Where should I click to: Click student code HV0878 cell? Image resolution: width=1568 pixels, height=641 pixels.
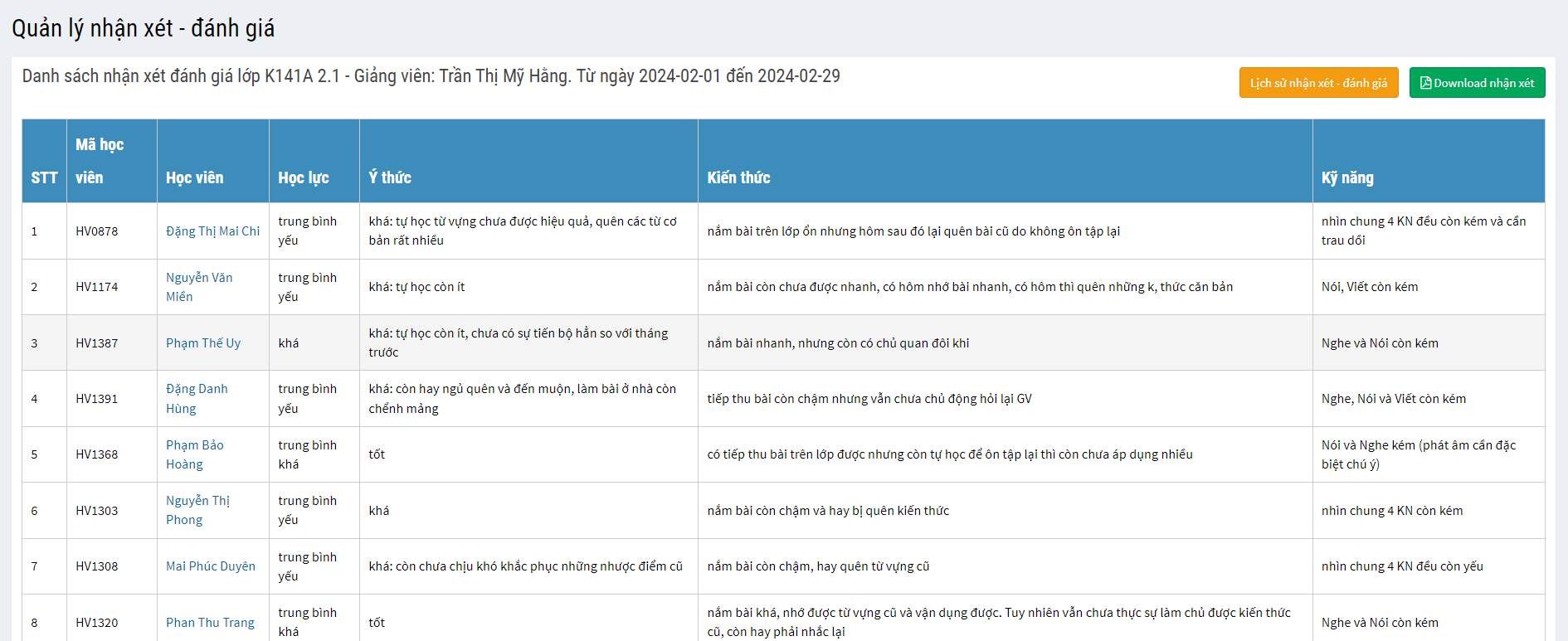click(x=97, y=231)
